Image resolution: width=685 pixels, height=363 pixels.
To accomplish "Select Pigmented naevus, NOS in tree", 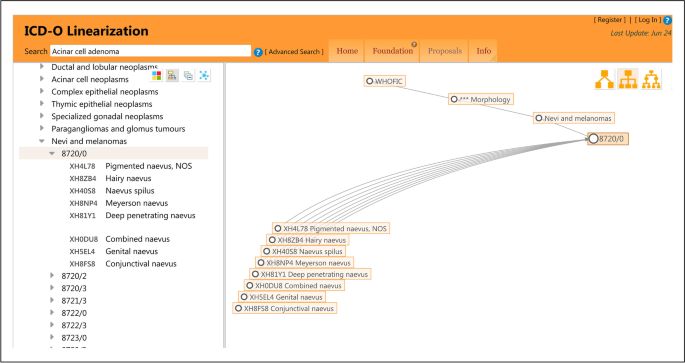I will point(149,166).
